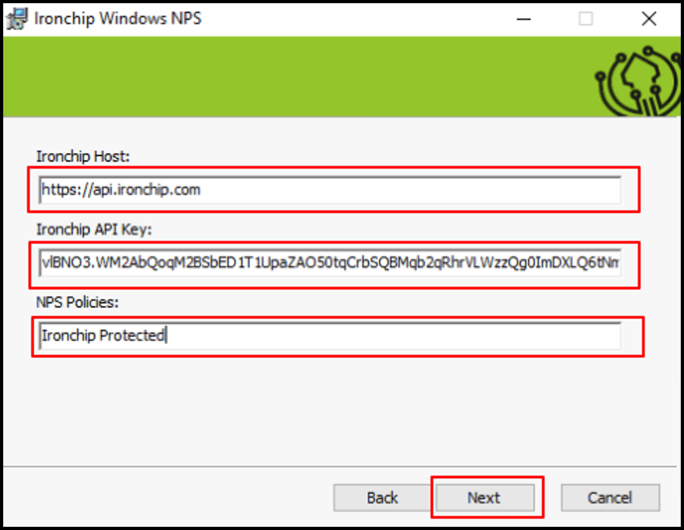Click the 'Ironchip API Key:' label
This screenshot has width=684, height=530.
94,229
